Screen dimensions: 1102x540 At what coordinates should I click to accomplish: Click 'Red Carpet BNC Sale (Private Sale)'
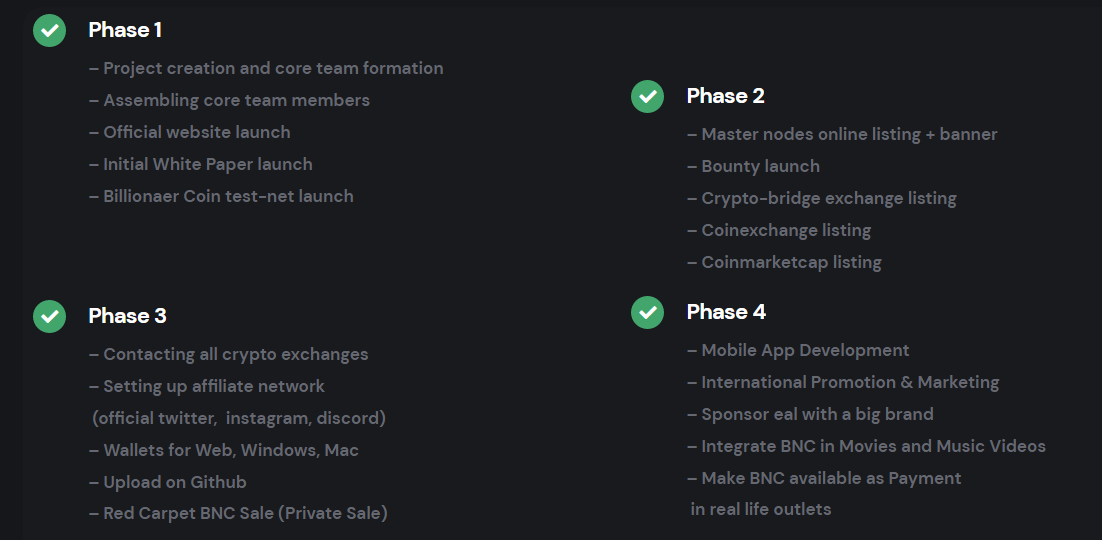coord(238,513)
